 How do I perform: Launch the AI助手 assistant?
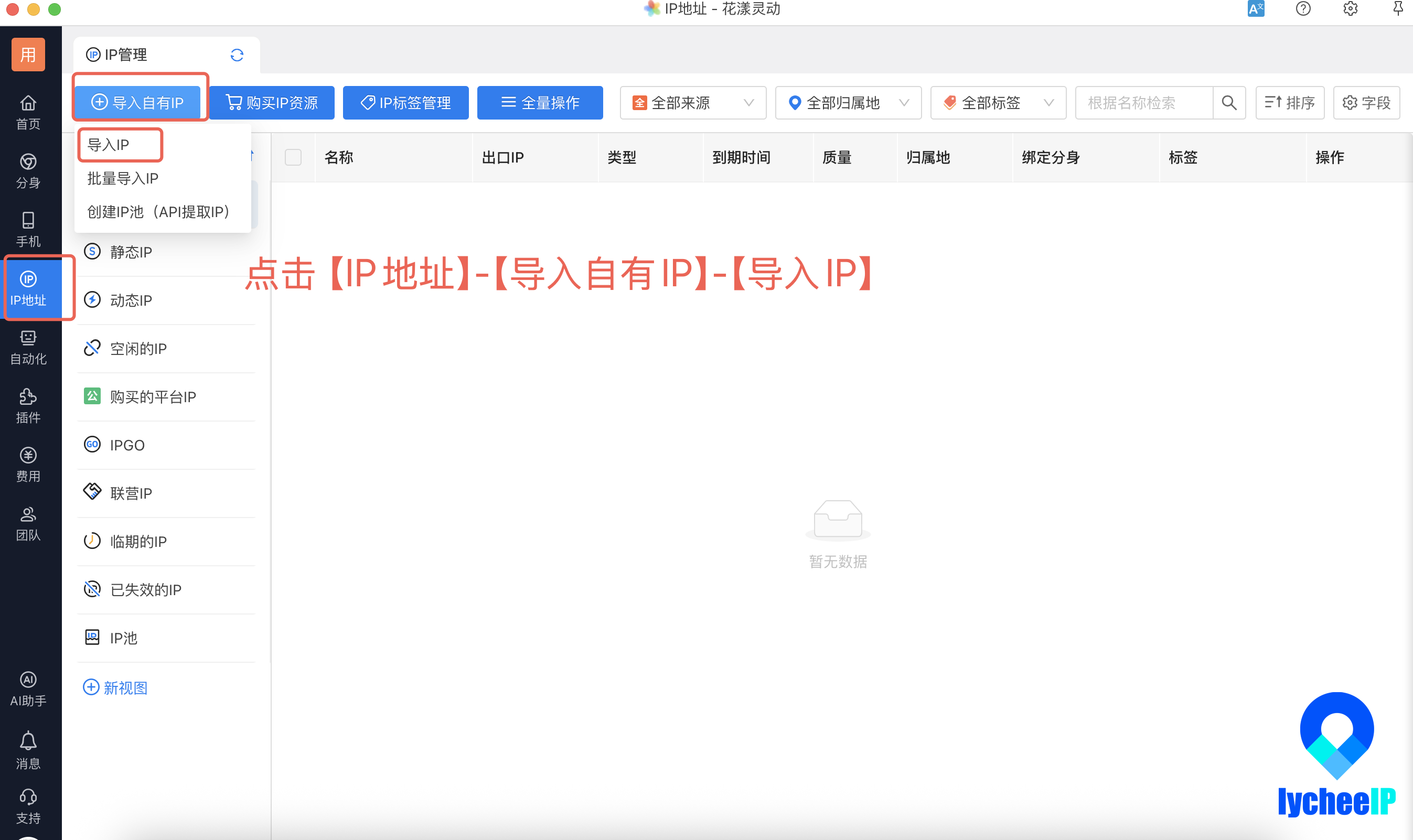[28, 689]
